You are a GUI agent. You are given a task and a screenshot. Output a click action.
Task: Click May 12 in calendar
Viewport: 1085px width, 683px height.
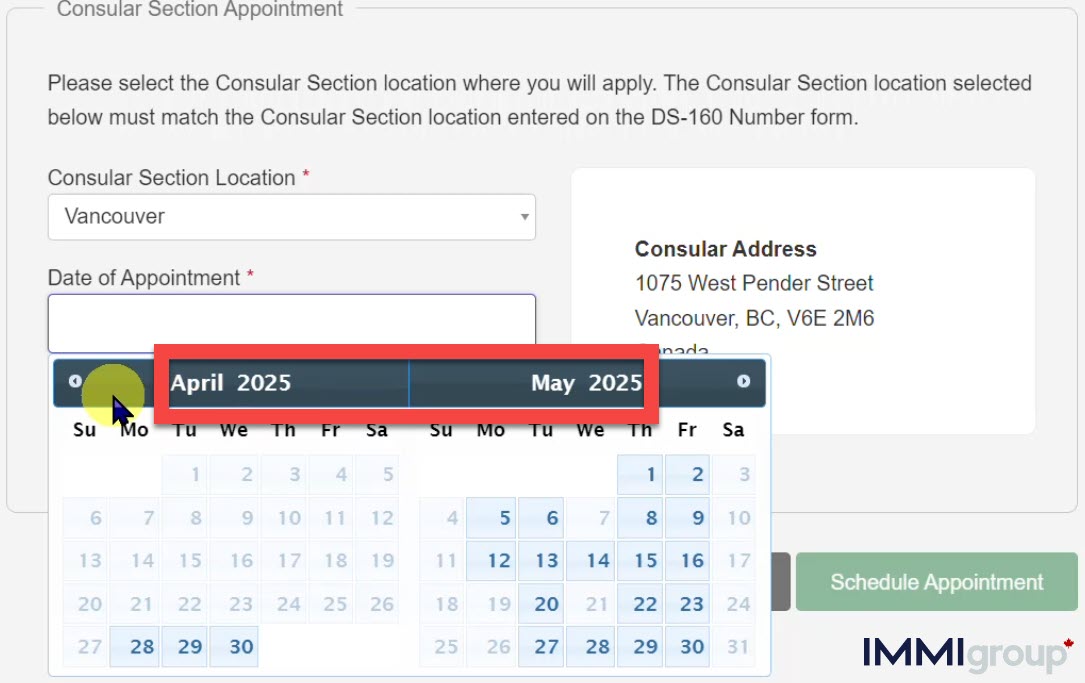click(x=491, y=561)
